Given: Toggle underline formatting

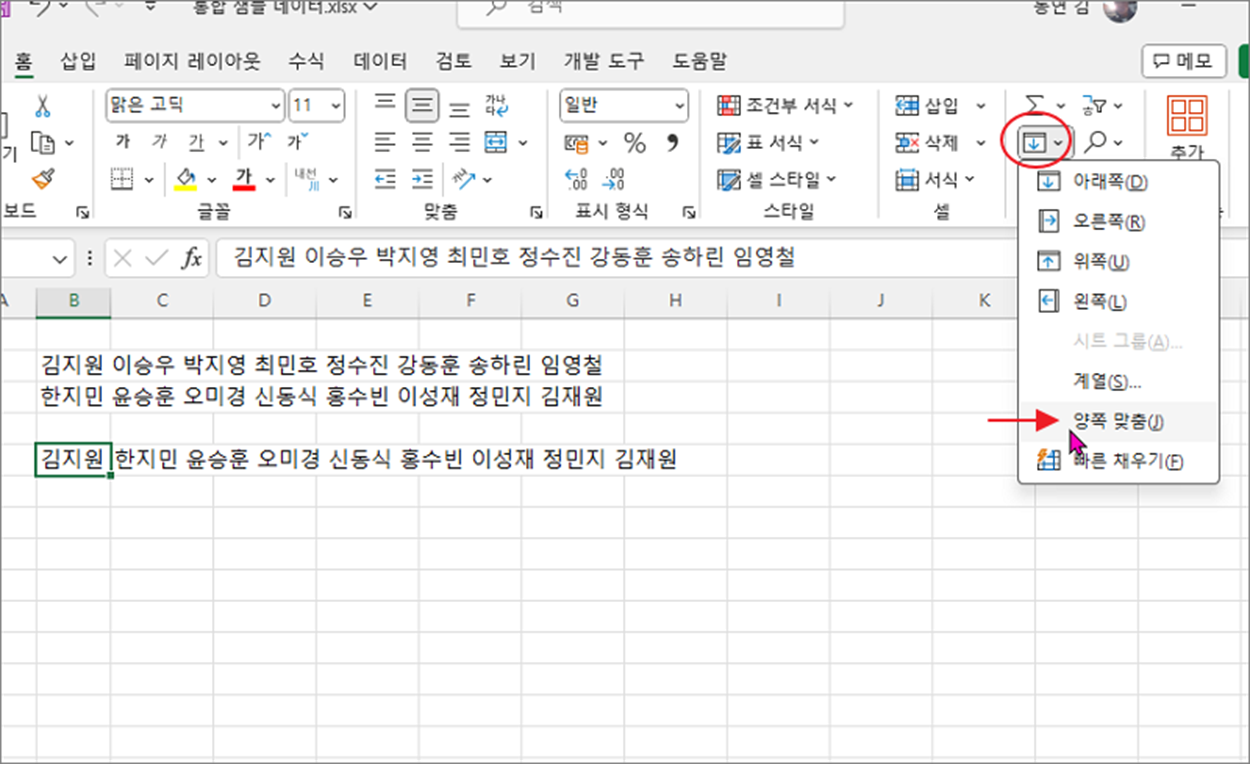Looking at the screenshot, I should coord(196,142).
